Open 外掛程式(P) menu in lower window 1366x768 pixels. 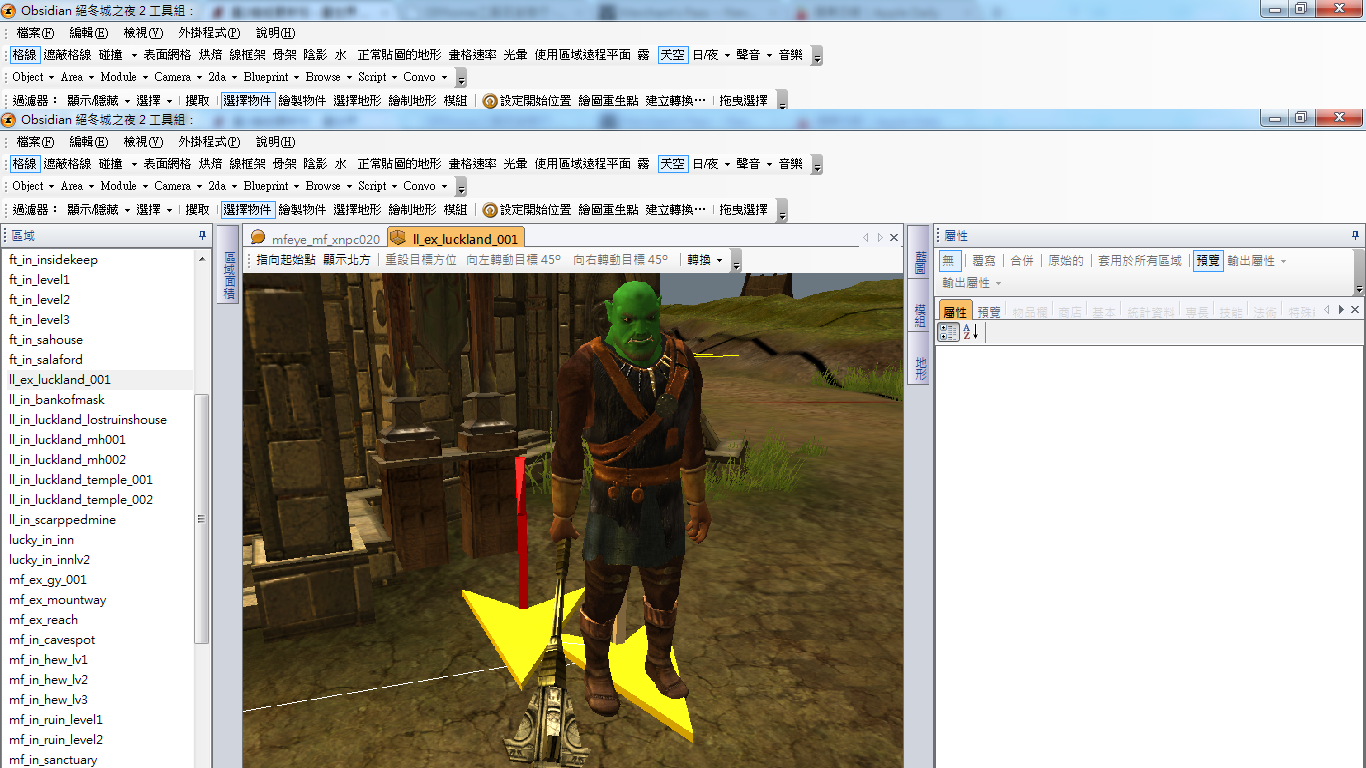(209, 142)
